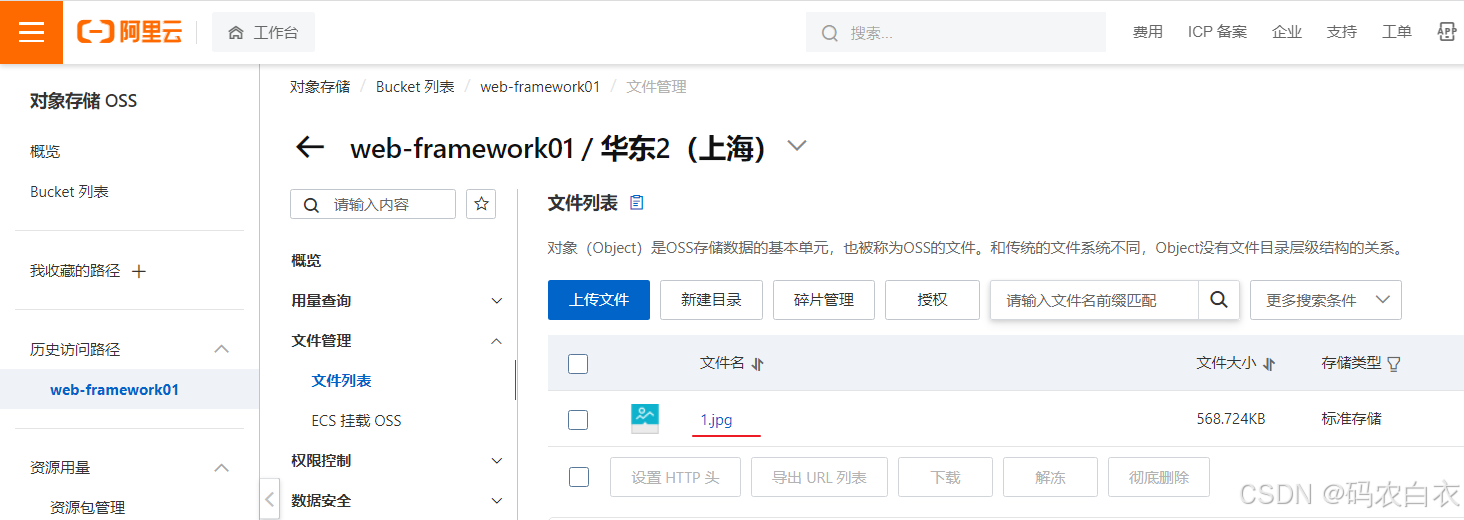Sort by 文件名 column arrows
This screenshot has width=1464, height=520.
757,364
